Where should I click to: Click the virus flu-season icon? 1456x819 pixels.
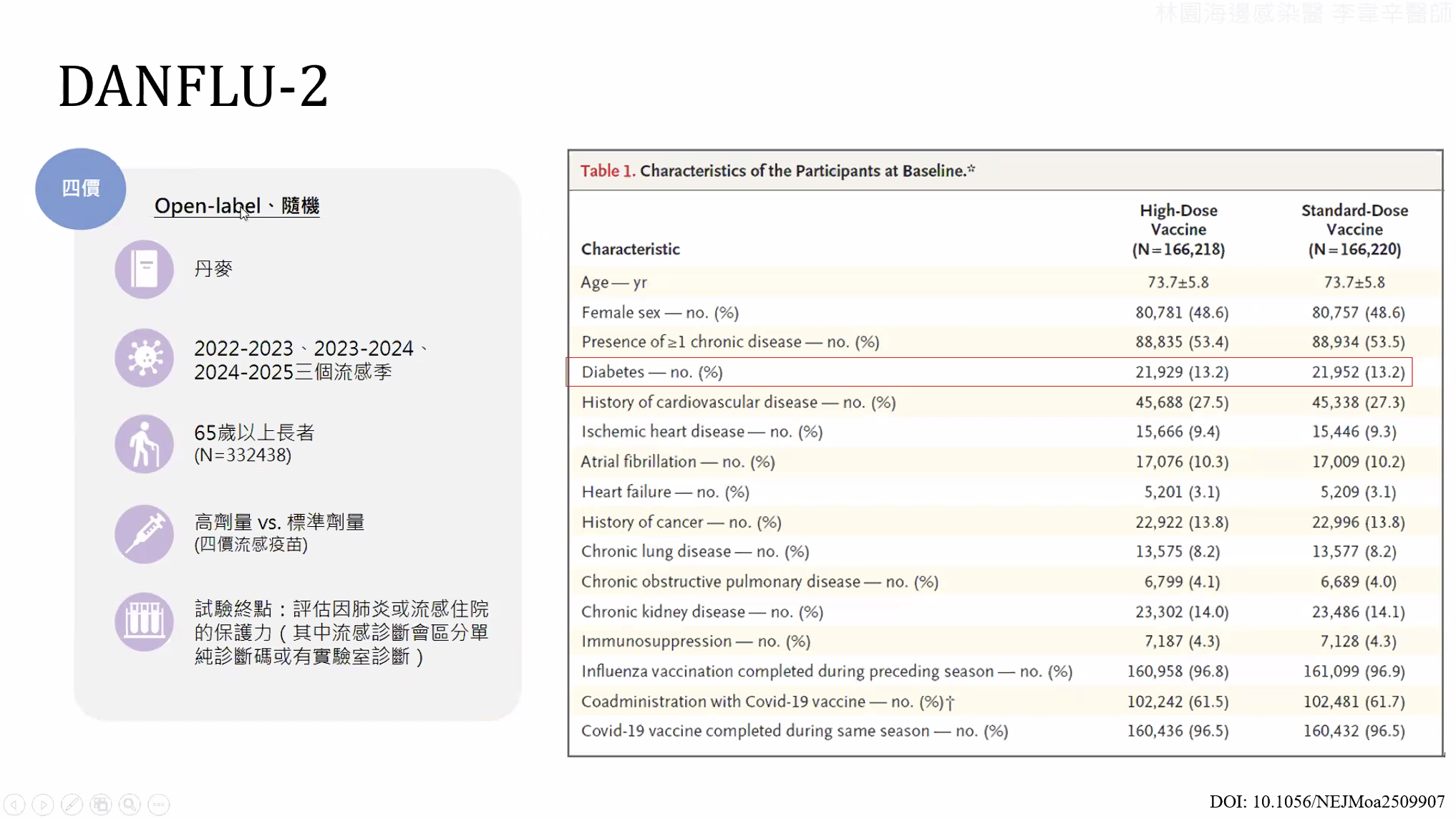point(144,358)
